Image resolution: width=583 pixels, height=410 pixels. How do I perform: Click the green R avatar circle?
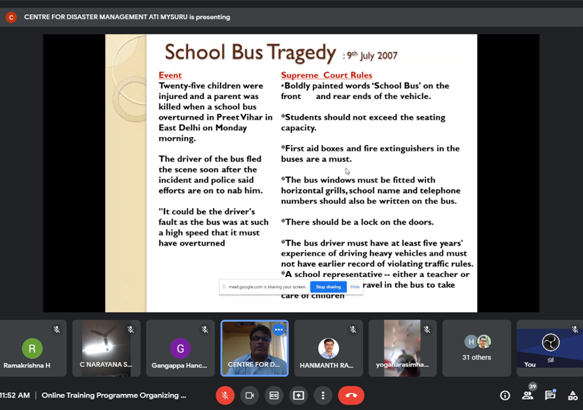[32, 348]
